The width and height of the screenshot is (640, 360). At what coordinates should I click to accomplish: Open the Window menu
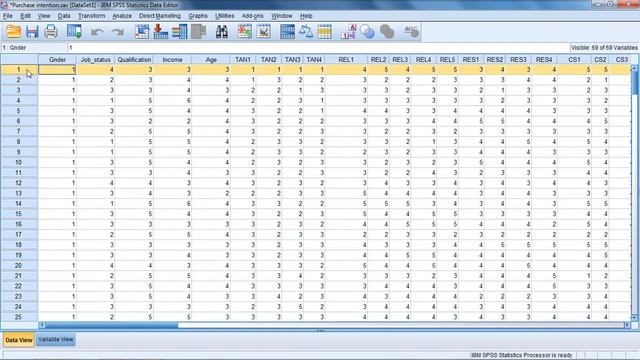pos(282,16)
